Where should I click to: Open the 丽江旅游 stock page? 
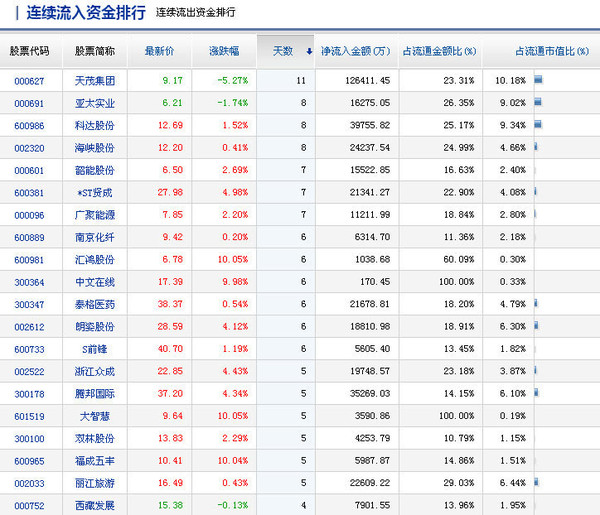coord(95,483)
